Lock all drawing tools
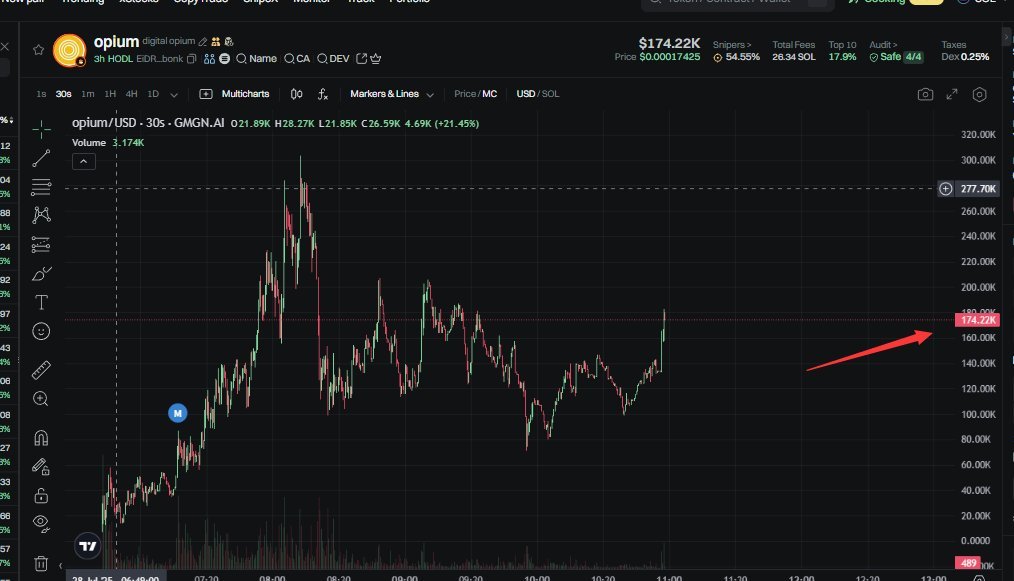This screenshot has width=1014, height=581. pos(41,496)
